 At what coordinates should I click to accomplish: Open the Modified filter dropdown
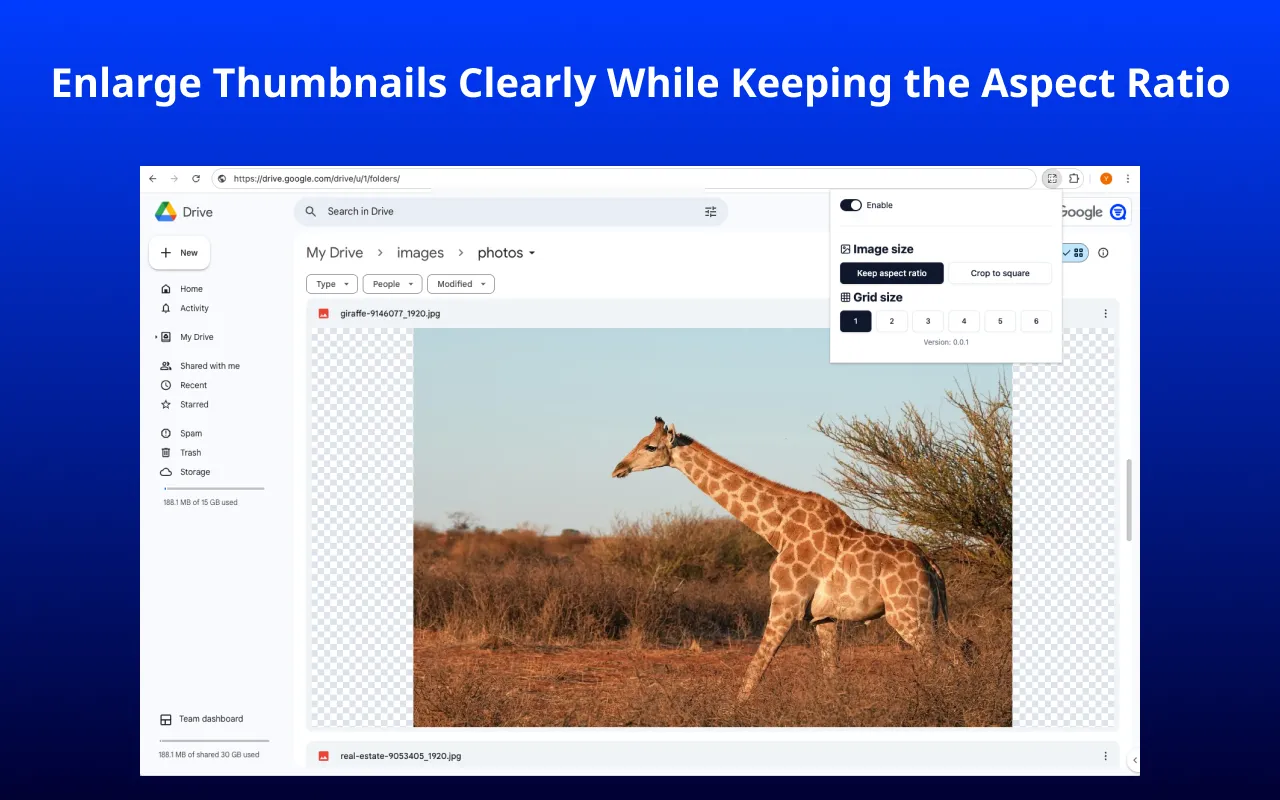(460, 283)
